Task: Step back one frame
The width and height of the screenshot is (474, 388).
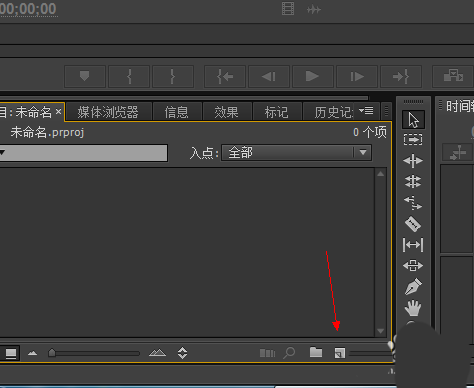Action: pos(269,77)
